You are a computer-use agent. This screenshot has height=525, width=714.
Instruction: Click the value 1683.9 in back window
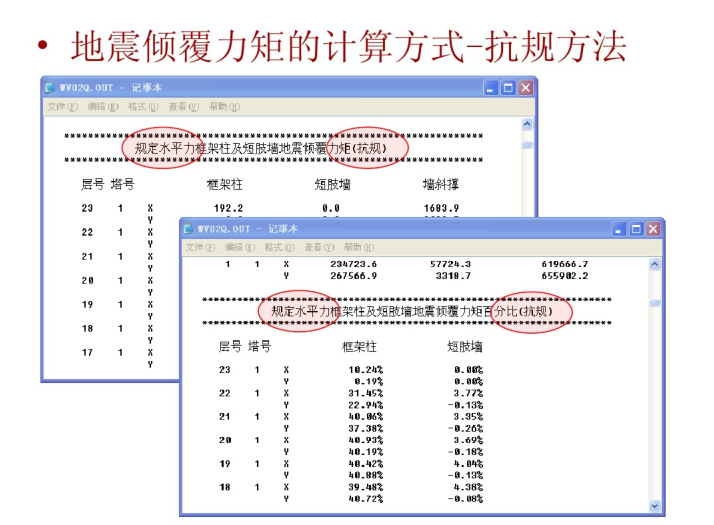441,208
